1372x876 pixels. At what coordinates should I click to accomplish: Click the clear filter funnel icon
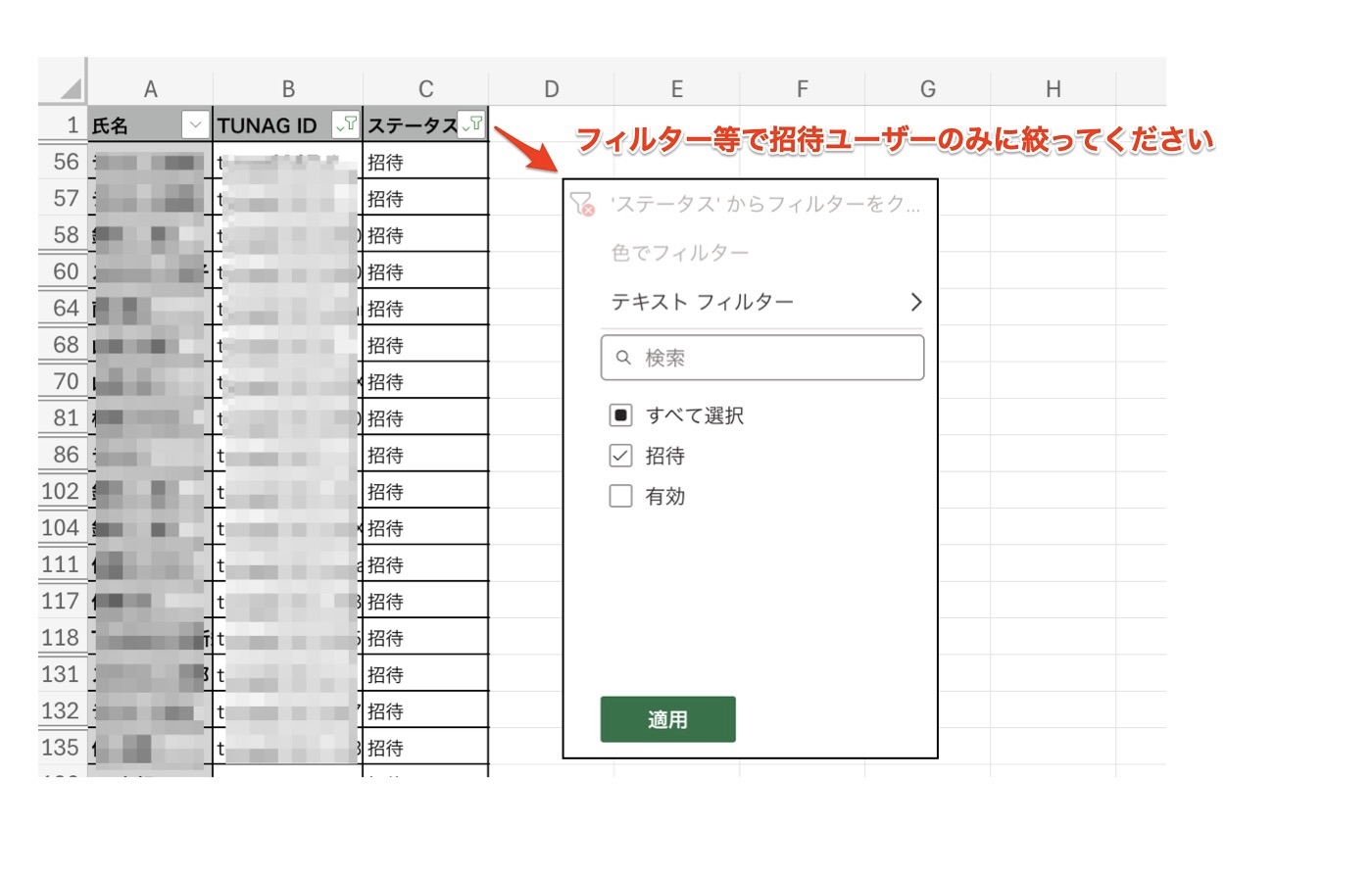pos(582,205)
